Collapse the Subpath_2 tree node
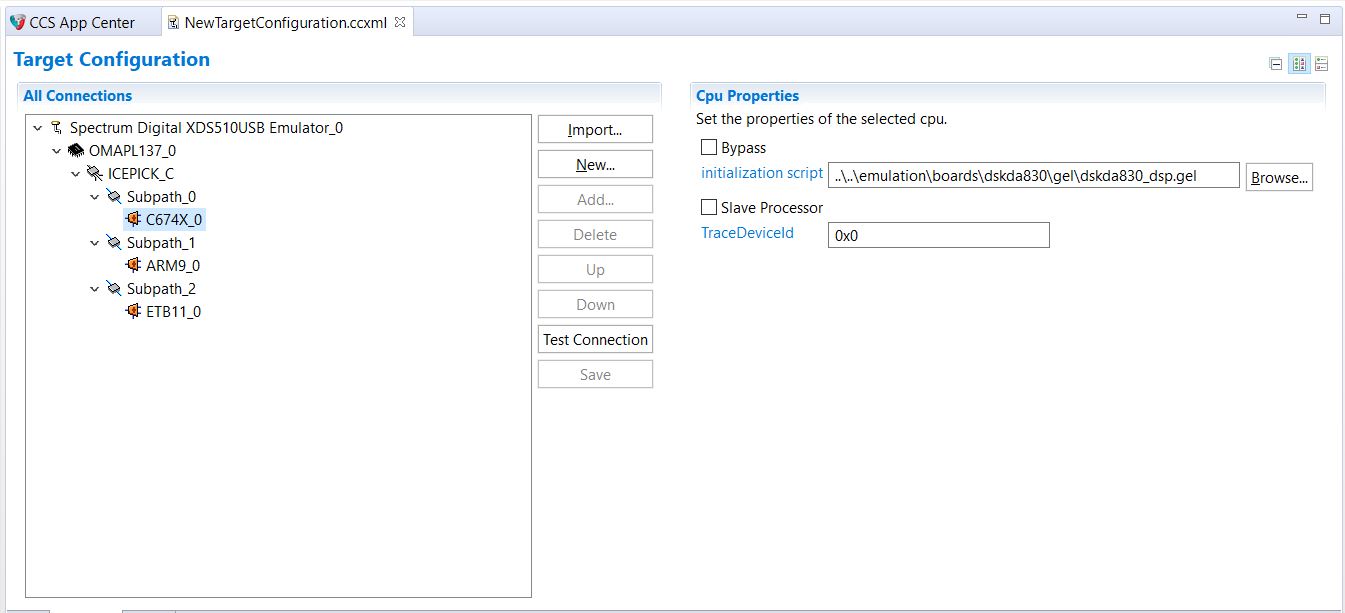The image size is (1345, 613). pyautogui.click(x=94, y=289)
